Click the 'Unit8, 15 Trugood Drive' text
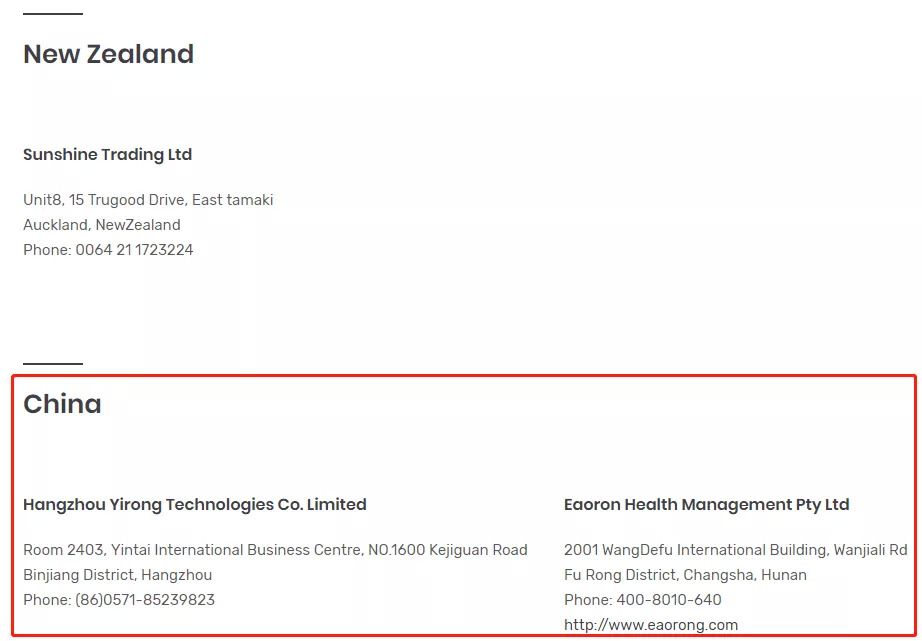Viewport: 922px width, 641px height. (x=104, y=200)
